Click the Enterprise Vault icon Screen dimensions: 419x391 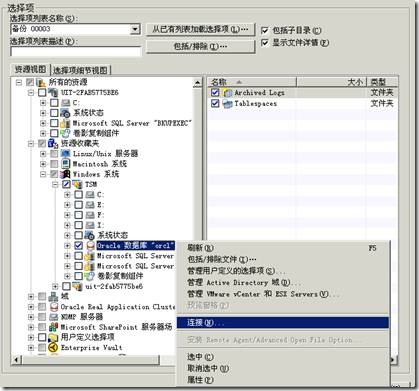(x=53, y=348)
